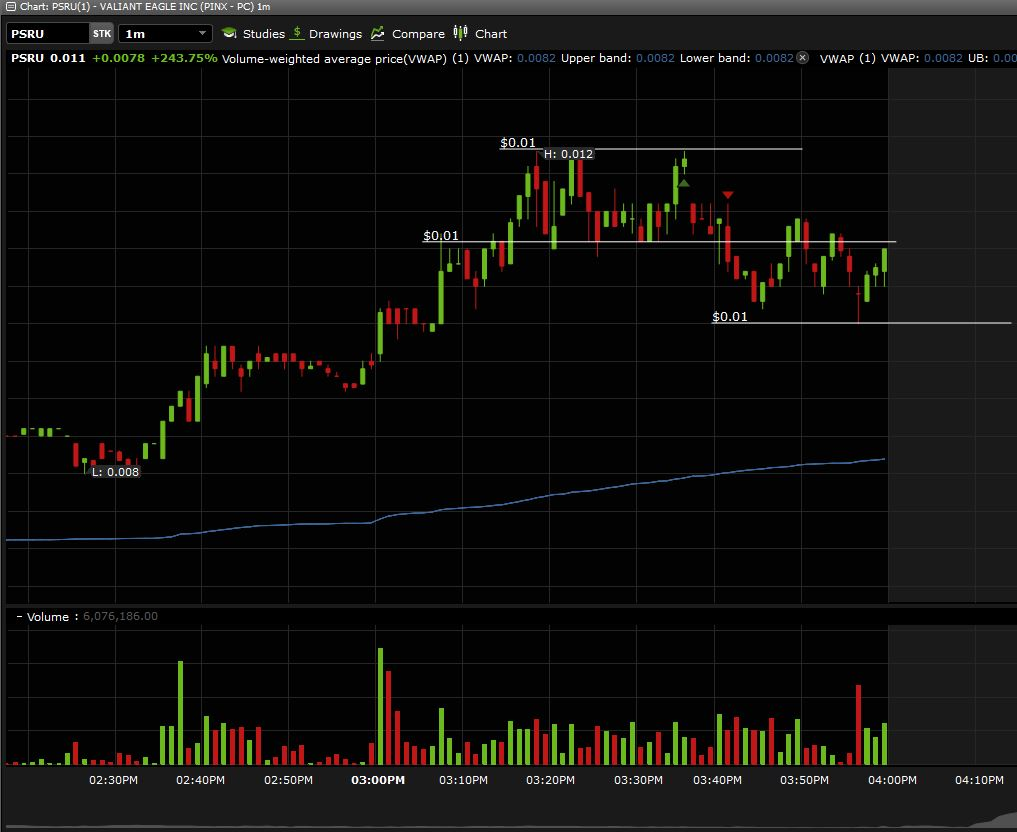Click the 04:00PM time axis label

pyautogui.click(x=892, y=780)
